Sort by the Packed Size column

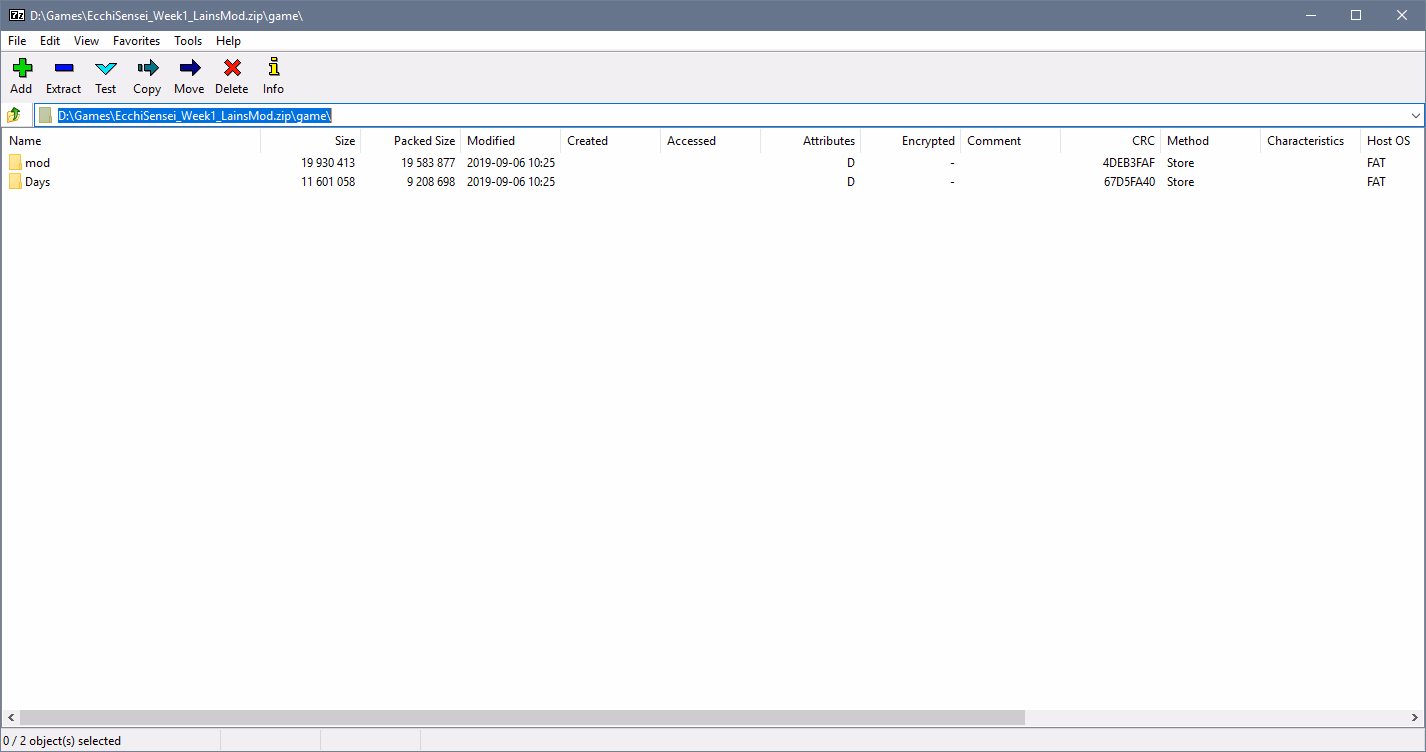coord(424,141)
